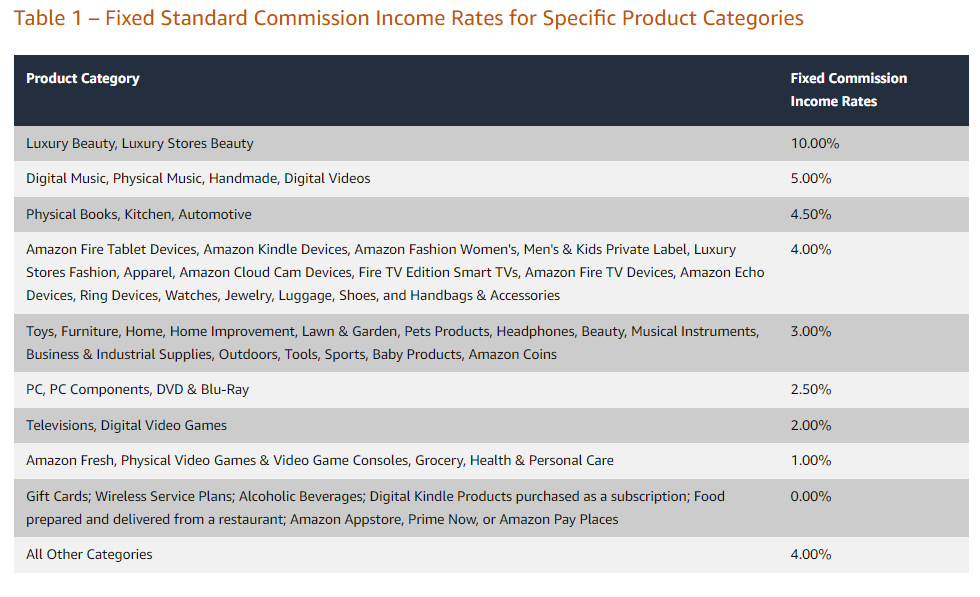Select the Physical Books, Kitchen, Automotive row
Image resolution: width=980 pixels, height=597 pixels.
[x=491, y=214]
